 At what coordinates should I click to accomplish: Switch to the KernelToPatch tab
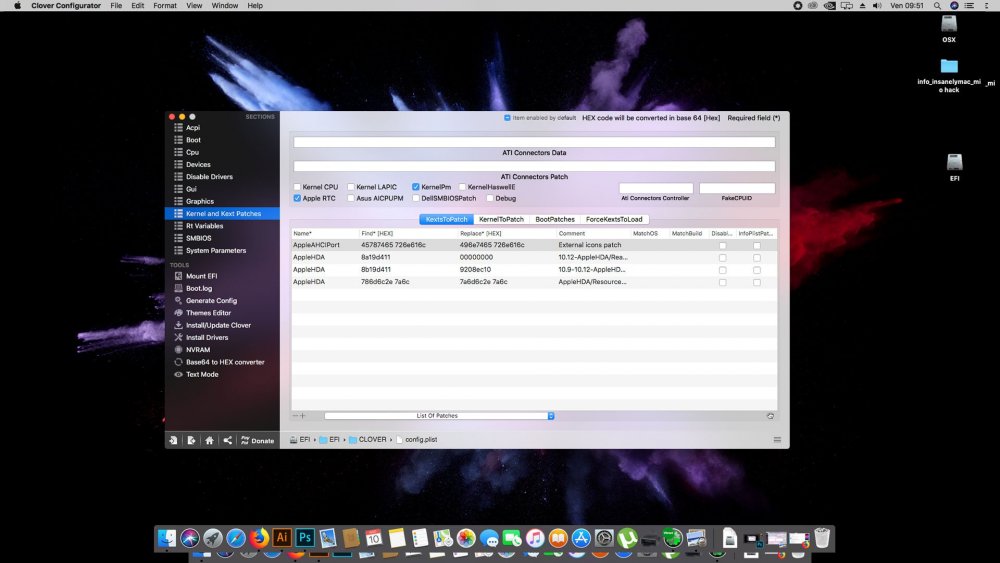(x=501, y=219)
